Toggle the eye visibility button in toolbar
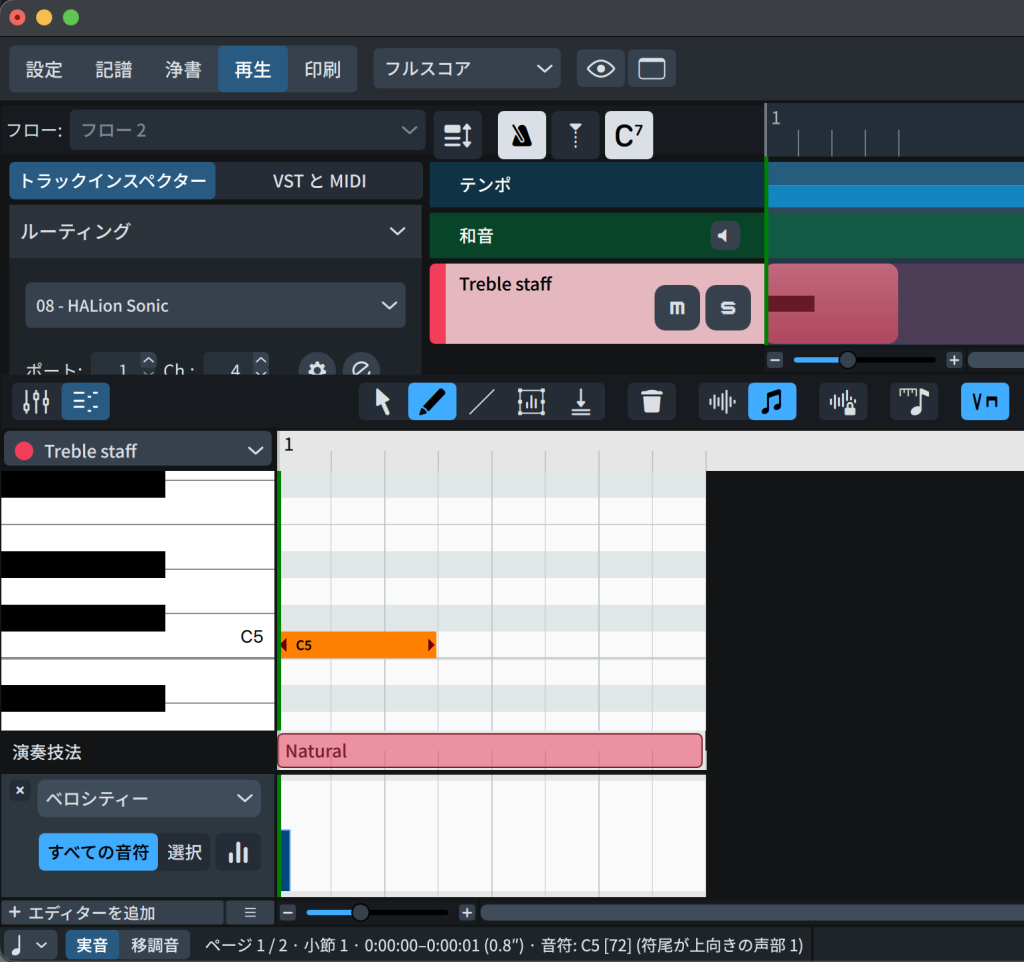The image size is (1024, 962). point(601,69)
